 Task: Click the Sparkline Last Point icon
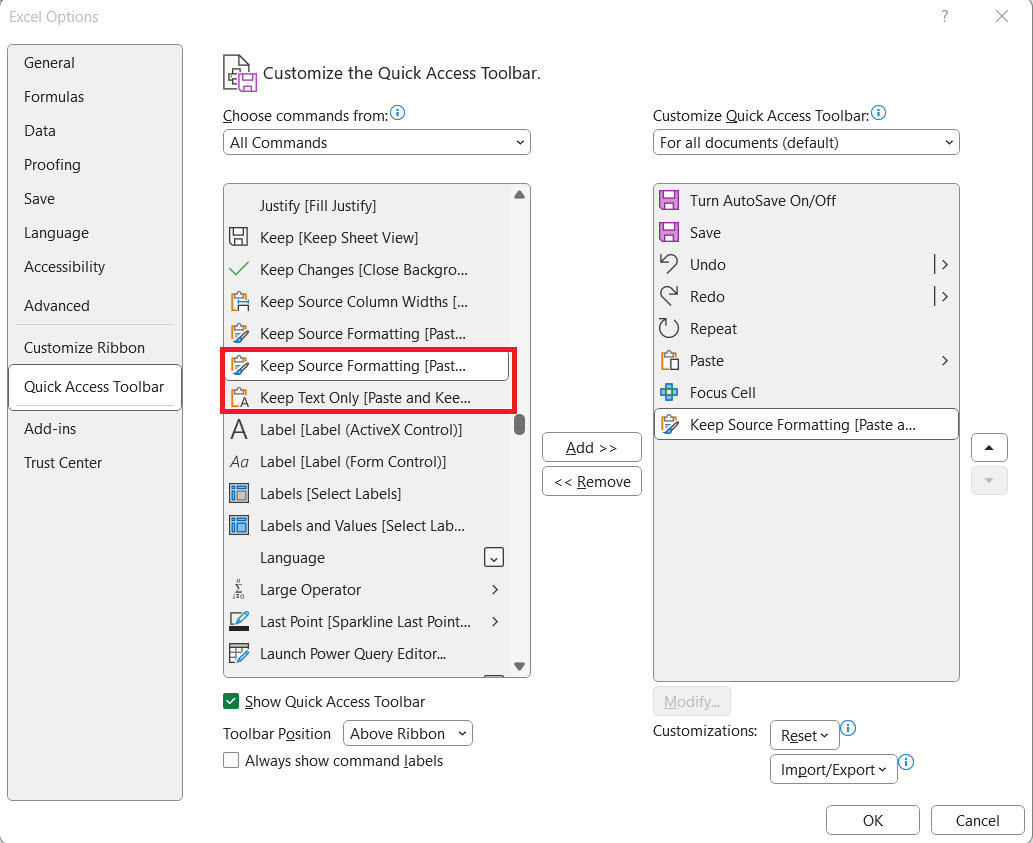(x=238, y=622)
